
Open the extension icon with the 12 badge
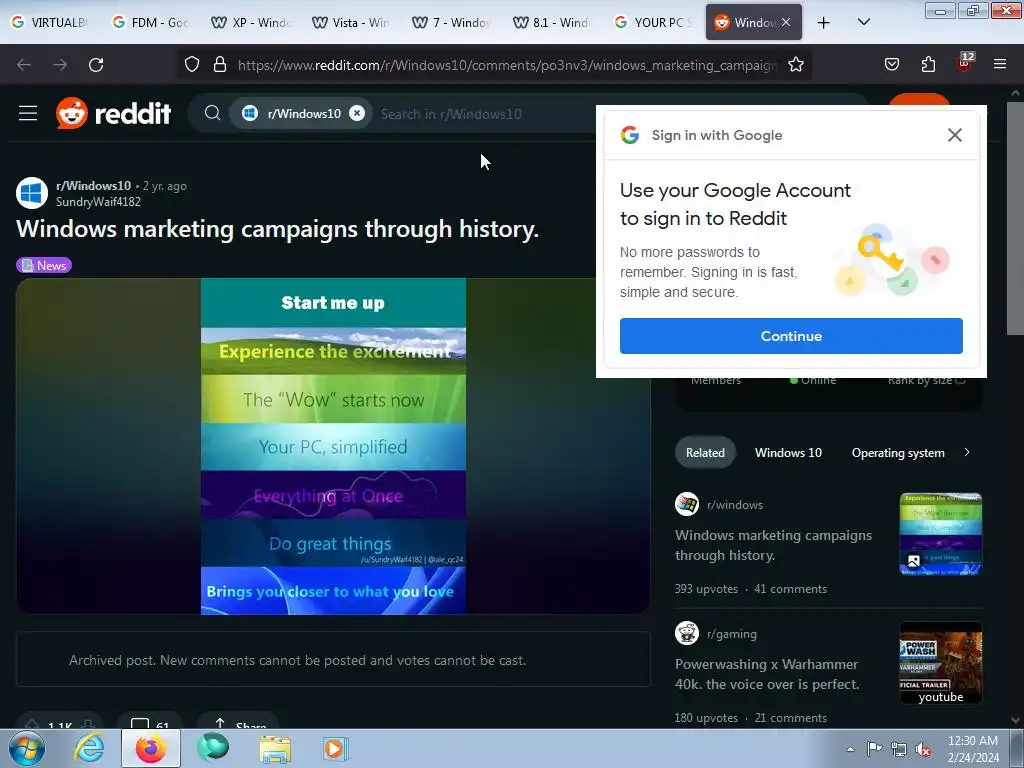[965, 63]
